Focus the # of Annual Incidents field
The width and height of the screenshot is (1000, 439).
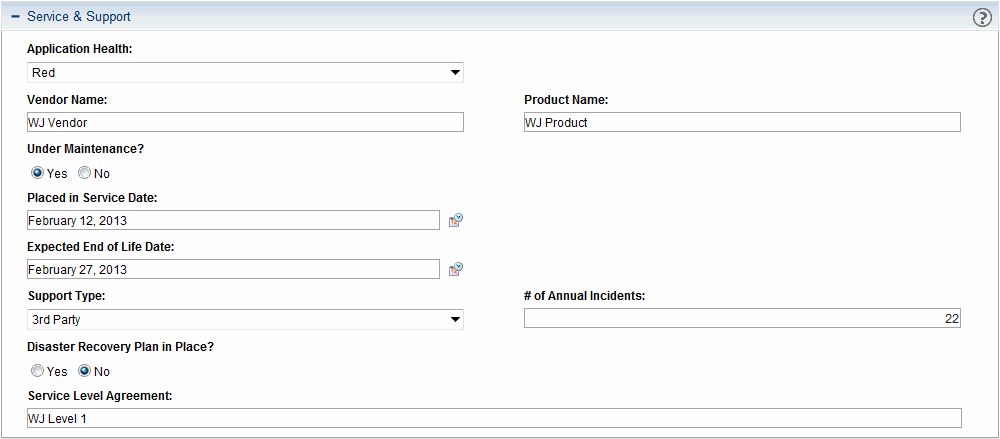coord(742,319)
